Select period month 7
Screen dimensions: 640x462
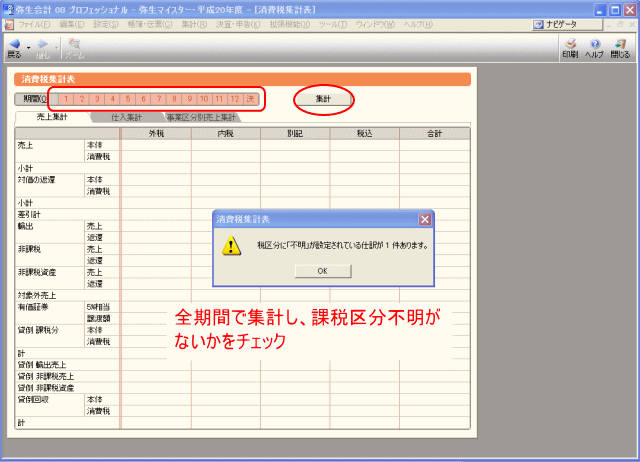coord(159,99)
